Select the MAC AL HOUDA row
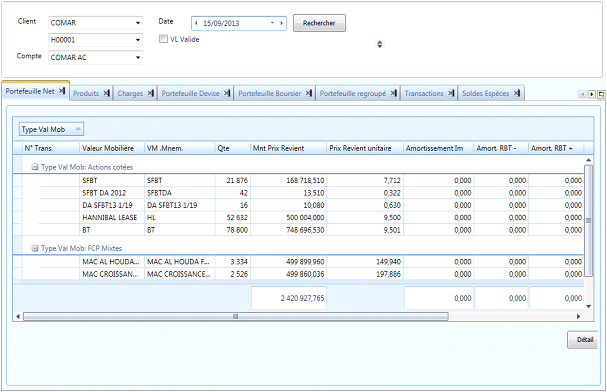 click(302, 262)
